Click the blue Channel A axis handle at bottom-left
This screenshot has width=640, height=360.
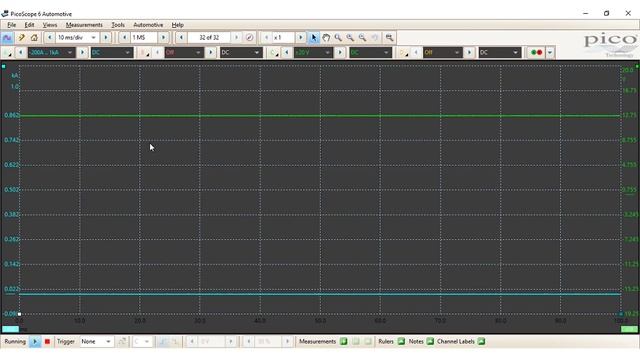[11, 329]
